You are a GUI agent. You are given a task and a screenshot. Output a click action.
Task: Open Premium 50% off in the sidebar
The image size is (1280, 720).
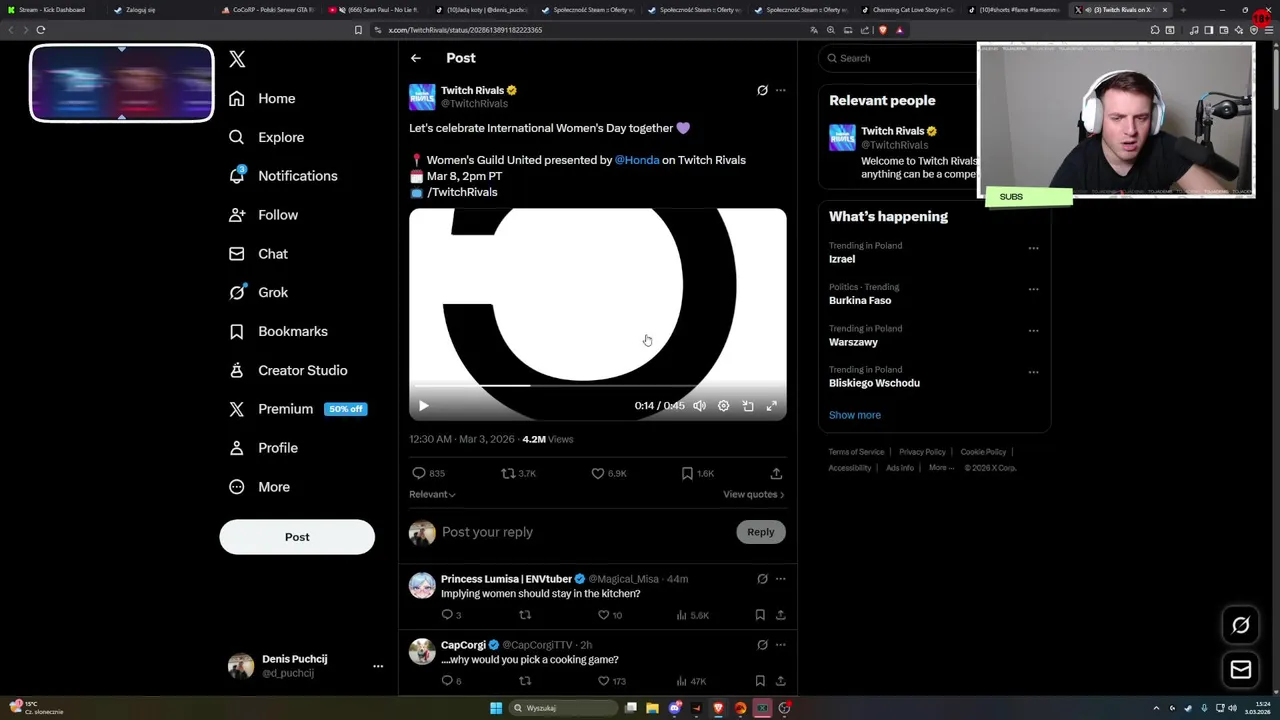[x=297, y=409]
